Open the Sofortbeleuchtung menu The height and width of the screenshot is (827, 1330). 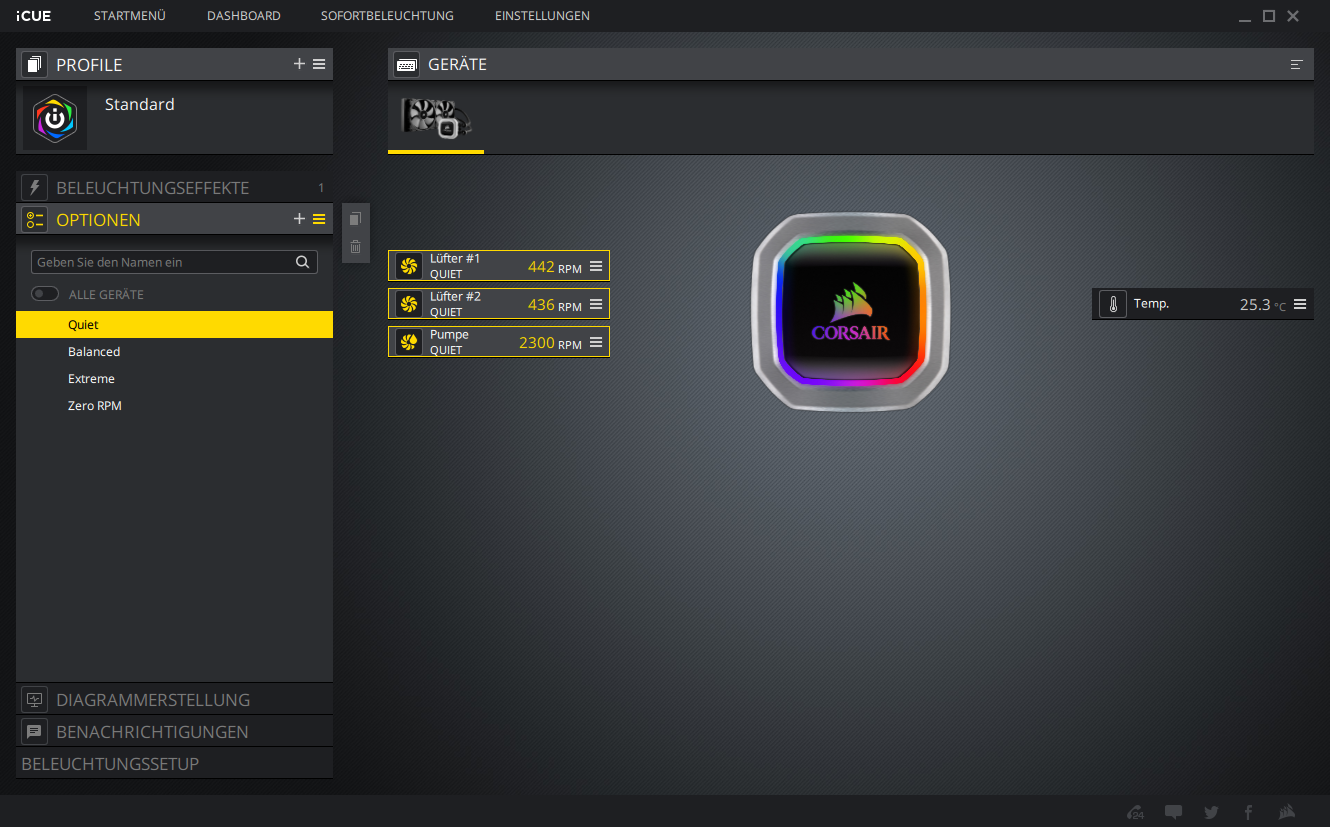[x=387, y=16]
